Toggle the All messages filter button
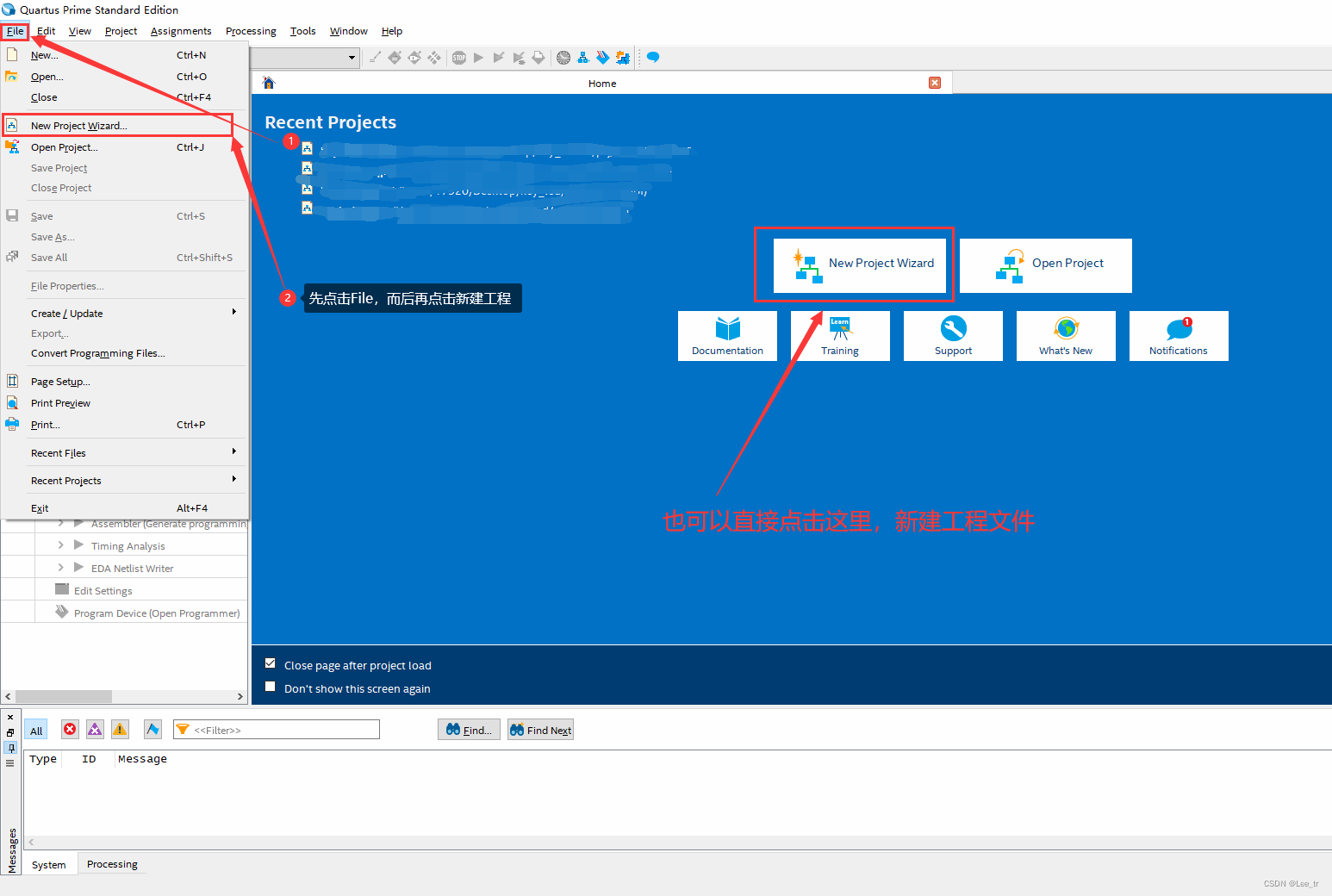The height and width of the screenshot is (896, 1332). click(x=36, y=731)
